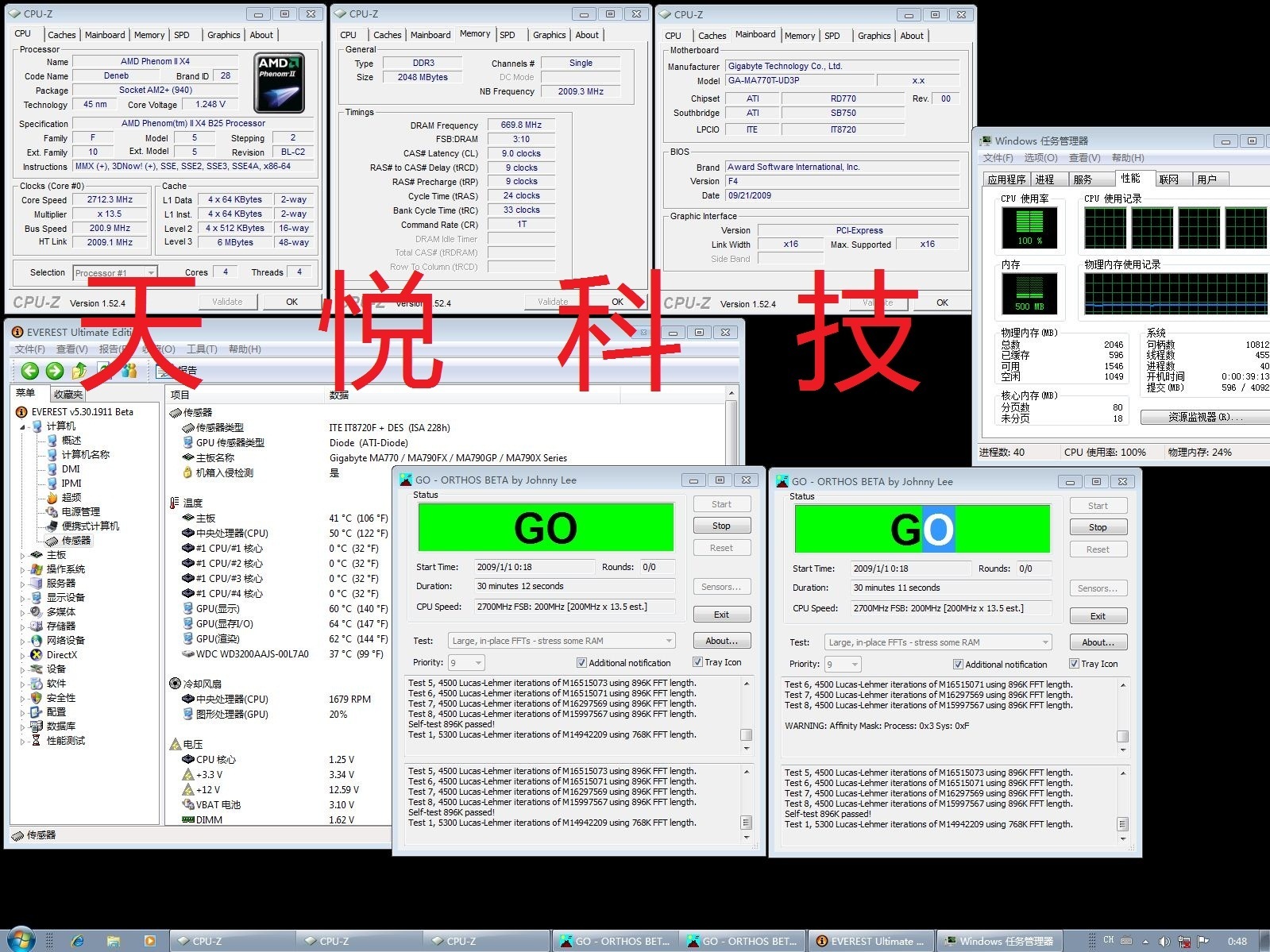This screenshot has height=952, width=1270.
Task: Click the EVEREST sensor list vertical scrollbar
Action: [732, 429]
